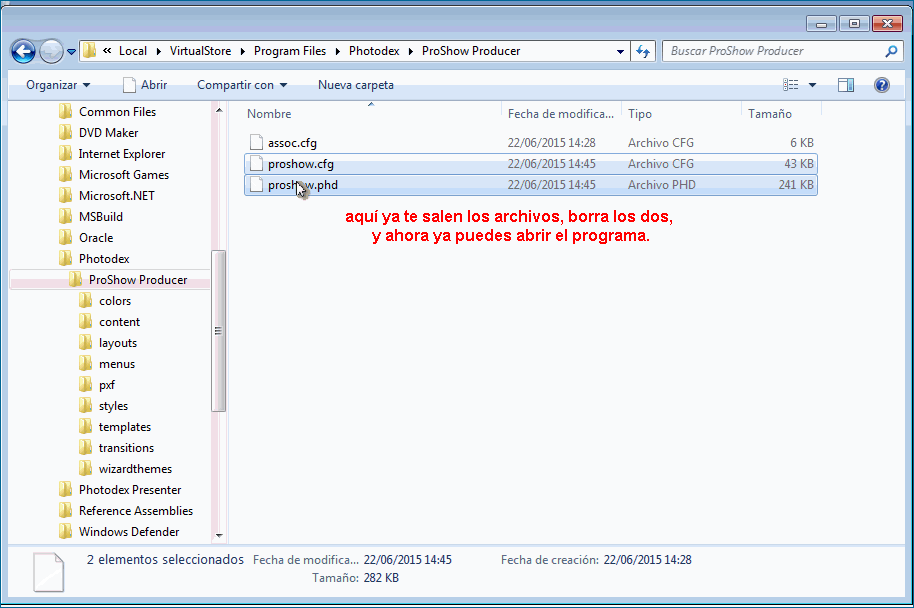Viewport: 914px width, 608px height.
Task: Change view with the view icon
Action: [790, 85]
